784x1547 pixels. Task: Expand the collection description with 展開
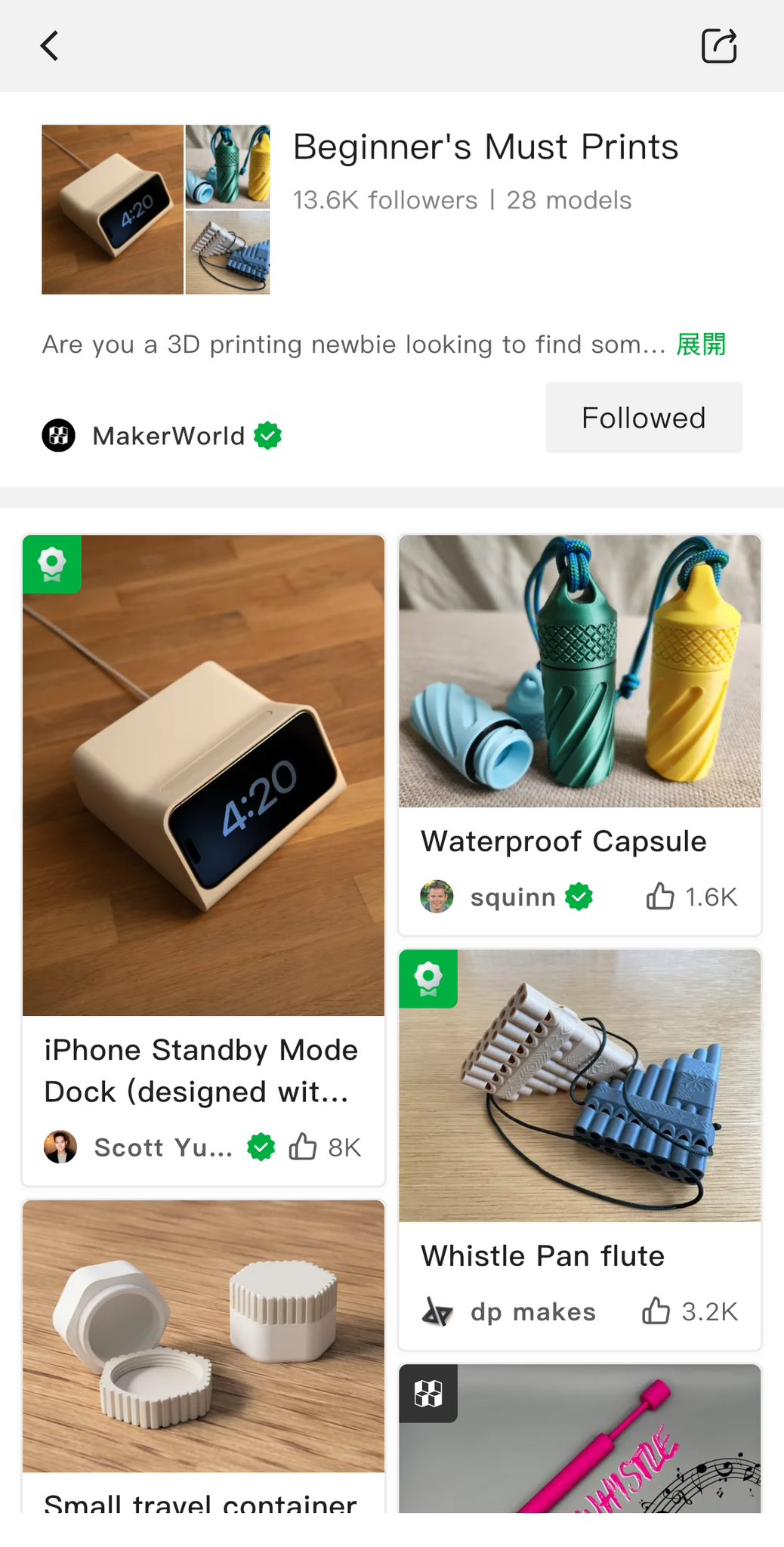pyautogui.click(x=701, y=344)
